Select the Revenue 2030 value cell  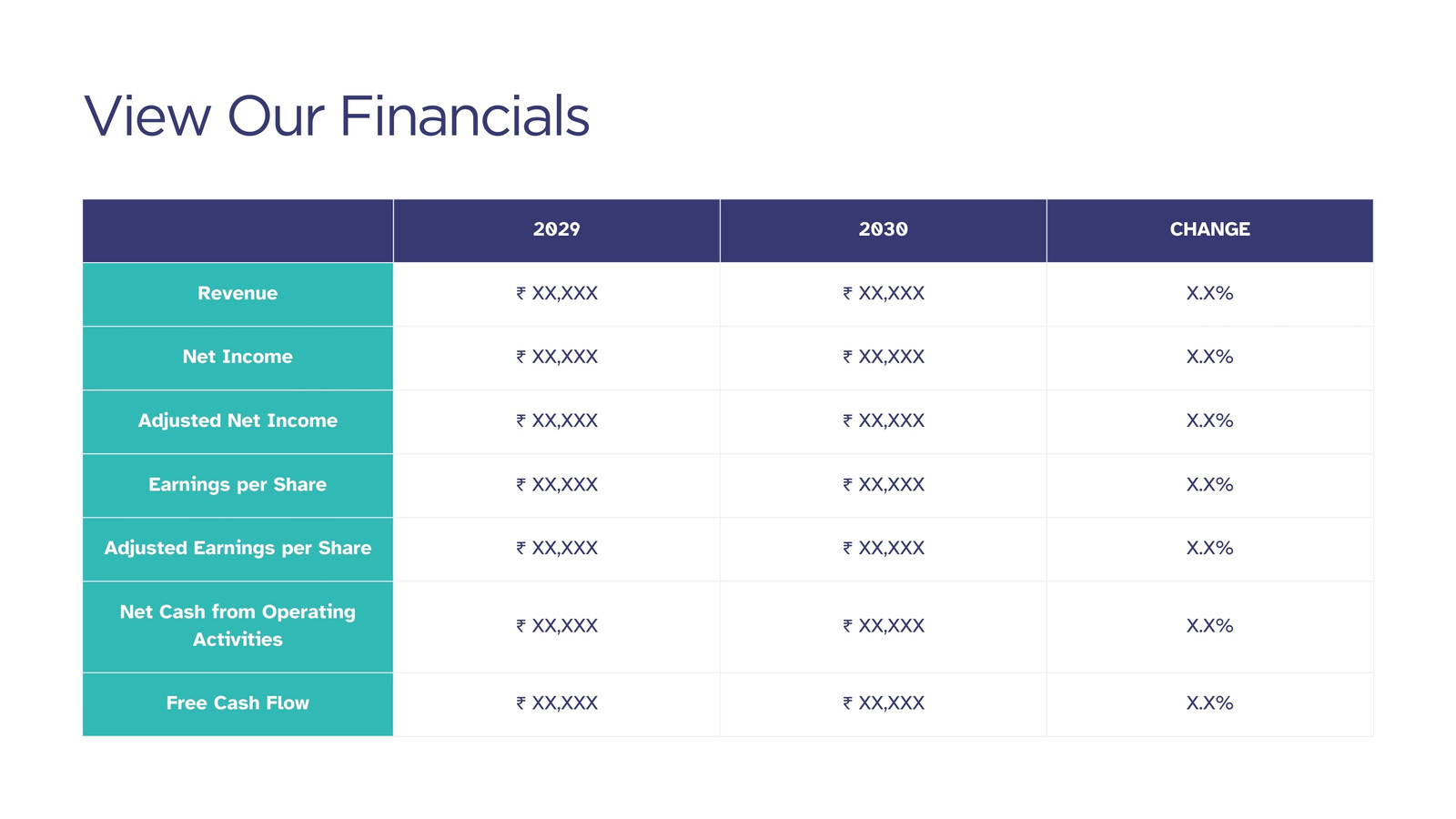[883, 294]
